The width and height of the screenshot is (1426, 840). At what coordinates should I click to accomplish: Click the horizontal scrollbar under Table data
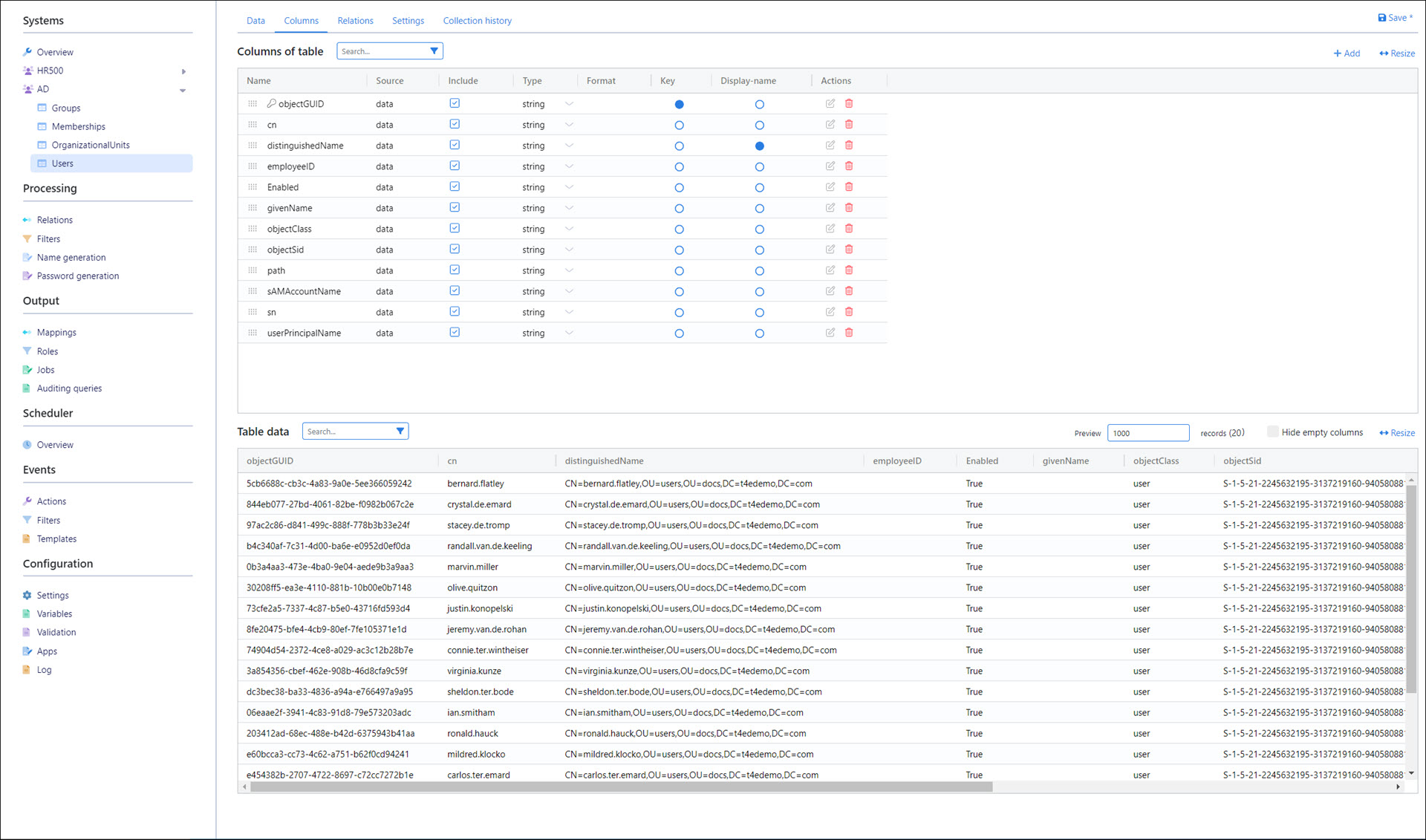click(x=621, y=787)
